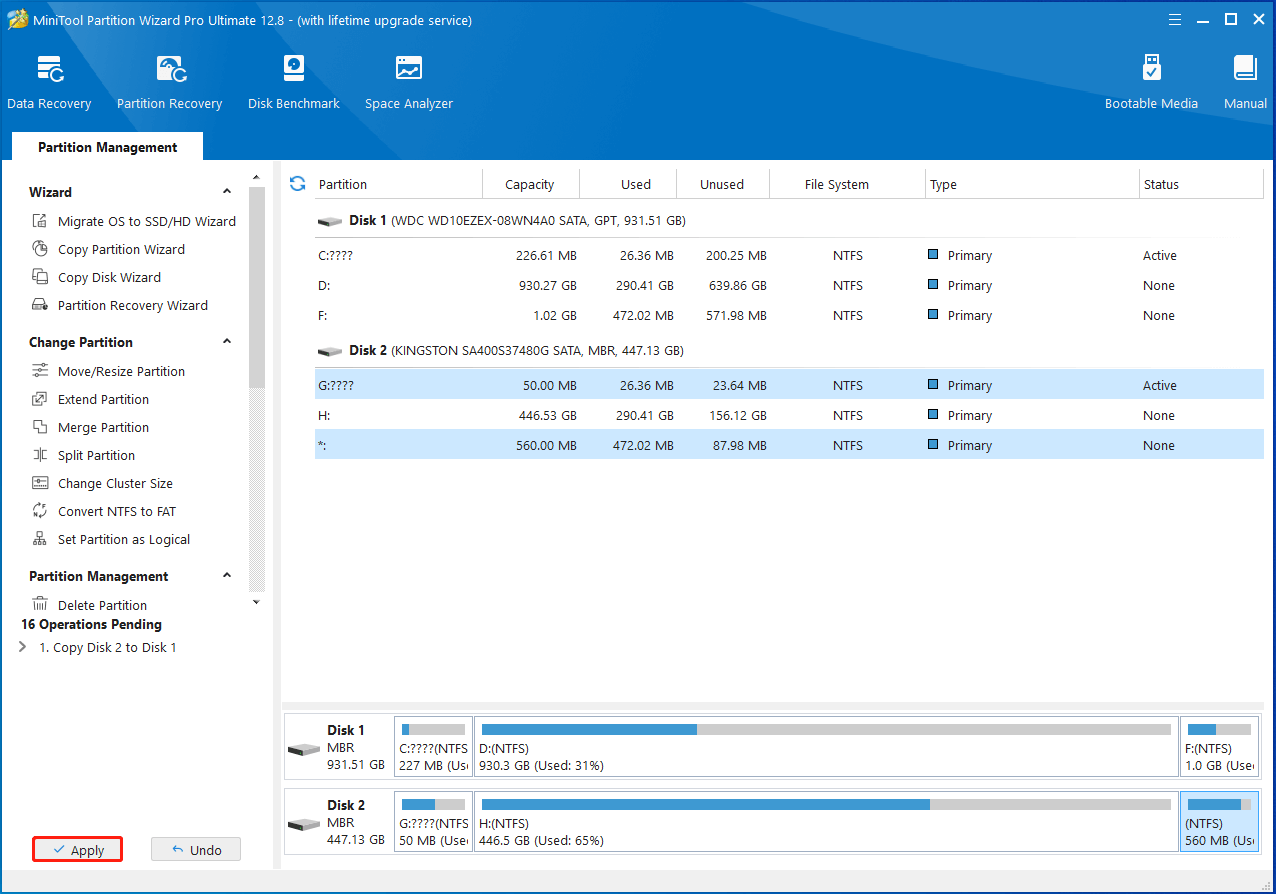Image resolution: width=1276 pixels, height=894 pixels.
Task: Select the F: partition row
Action: (789, 315)
